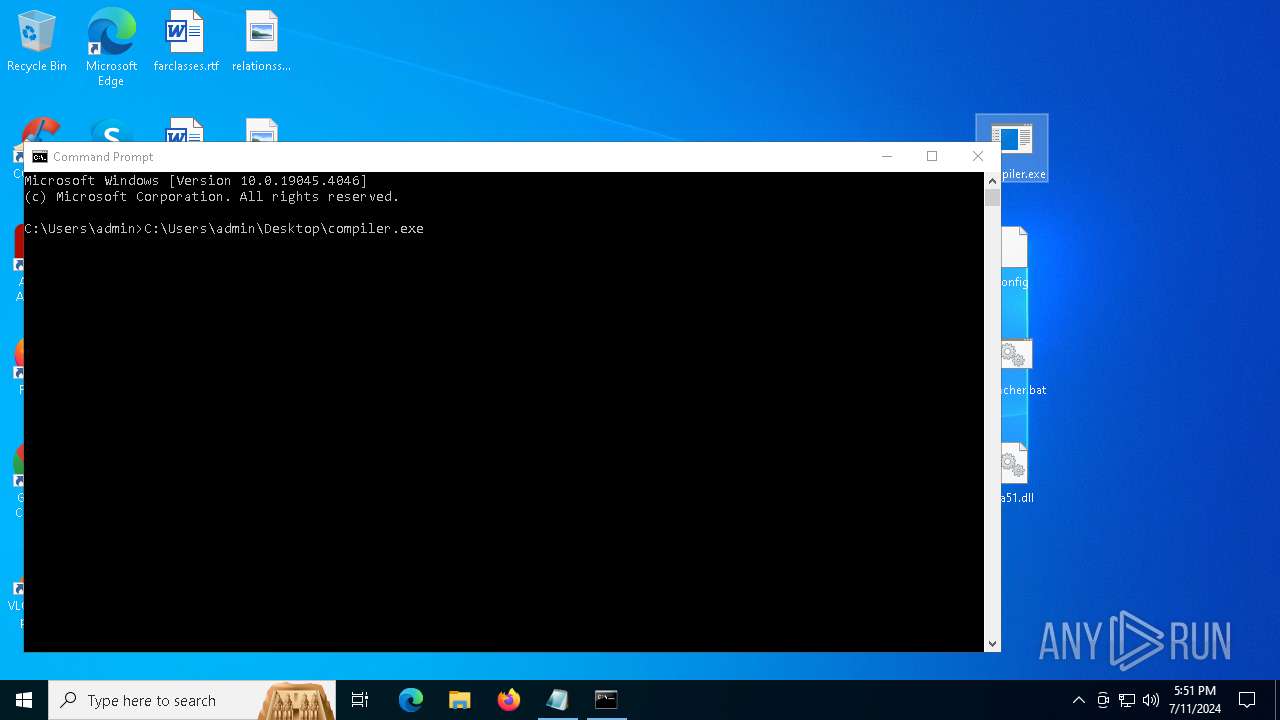Select the farclasses.rtf desktop file
The width and height of the screenshot is (1280, 720).
[x=186, y=42]
